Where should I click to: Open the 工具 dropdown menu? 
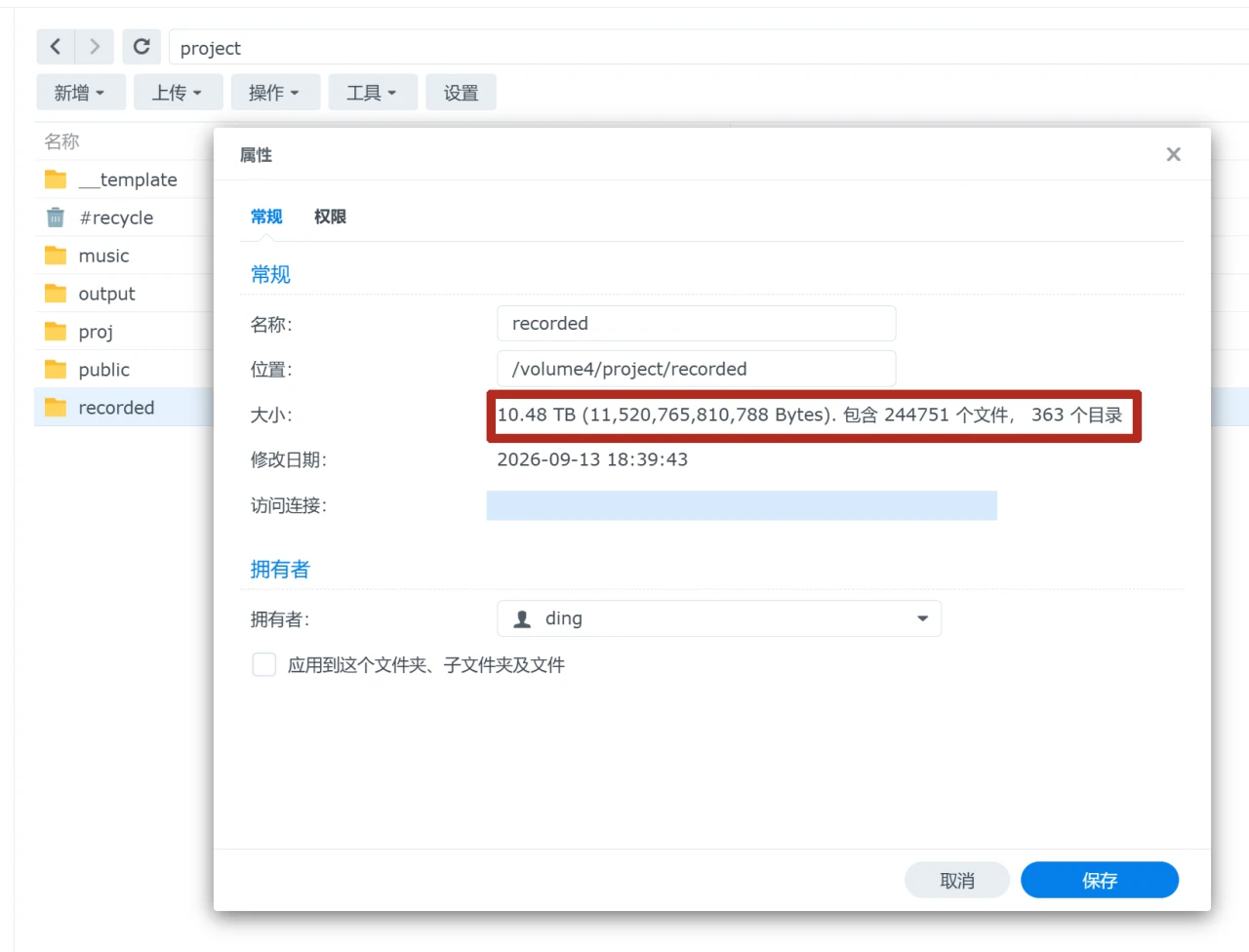(x=373, y=93)
